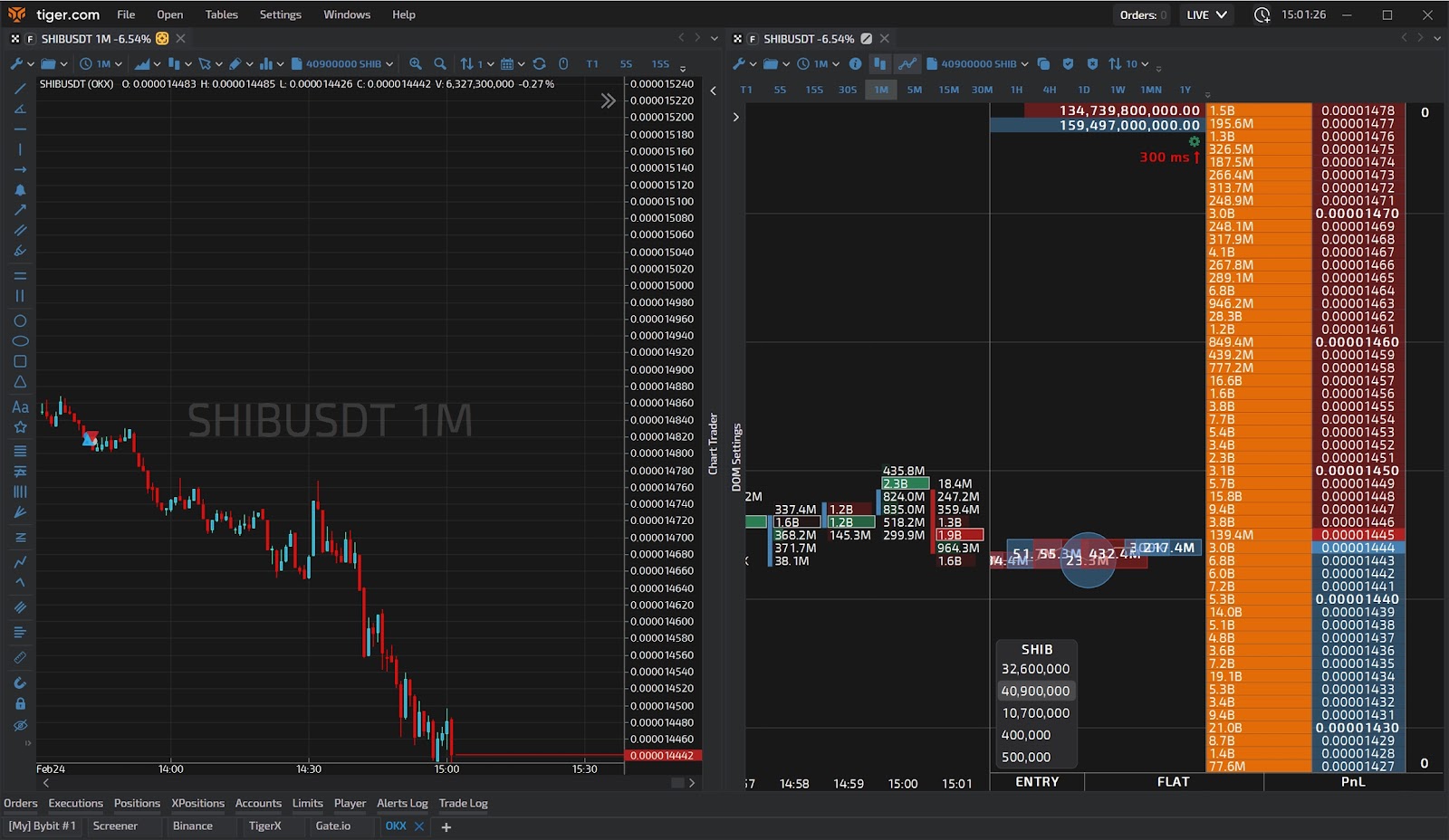Open chart wrench settings dropdown

click(23, 63)
